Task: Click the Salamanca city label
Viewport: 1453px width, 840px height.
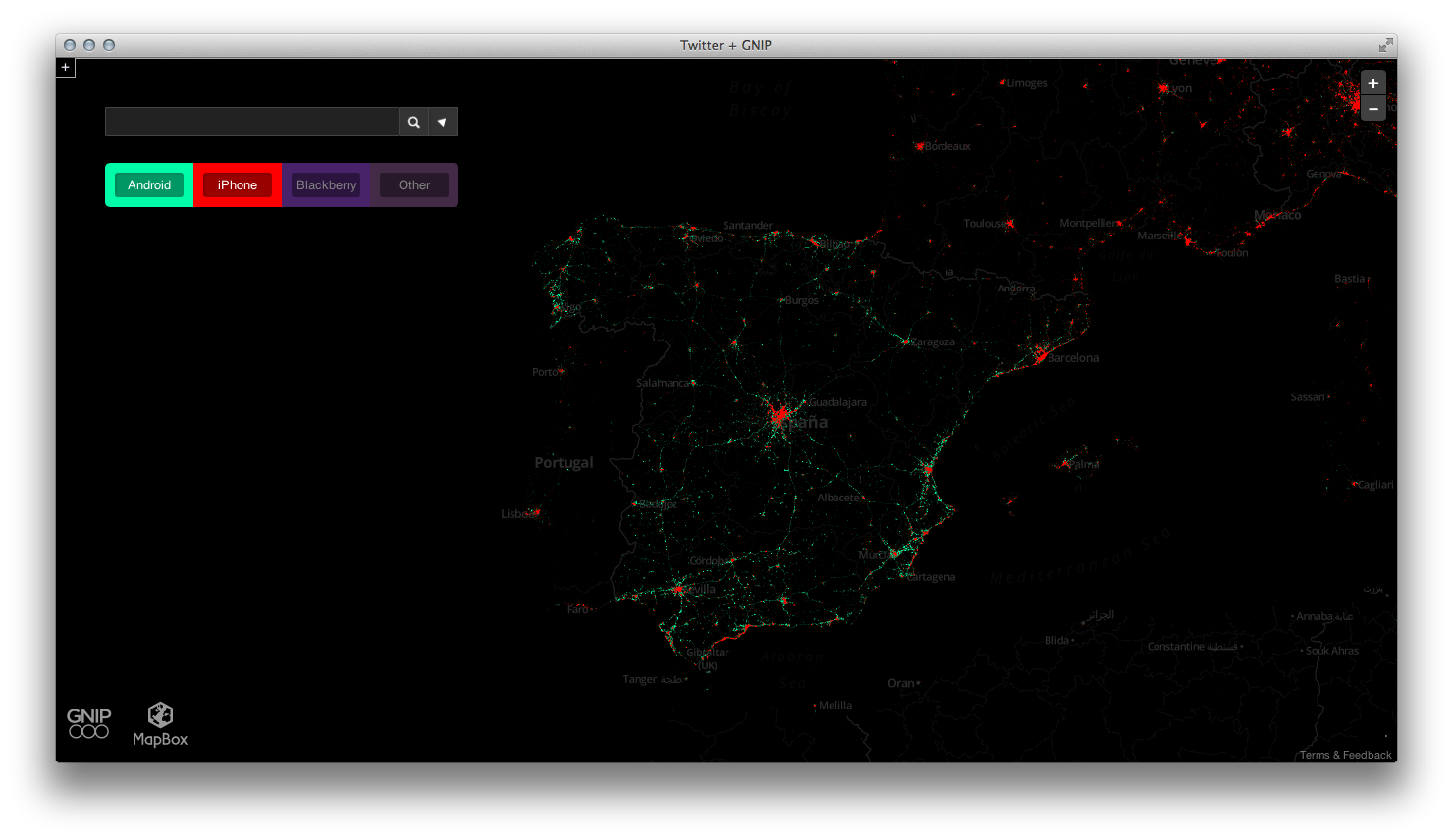Action: [664, 383]
